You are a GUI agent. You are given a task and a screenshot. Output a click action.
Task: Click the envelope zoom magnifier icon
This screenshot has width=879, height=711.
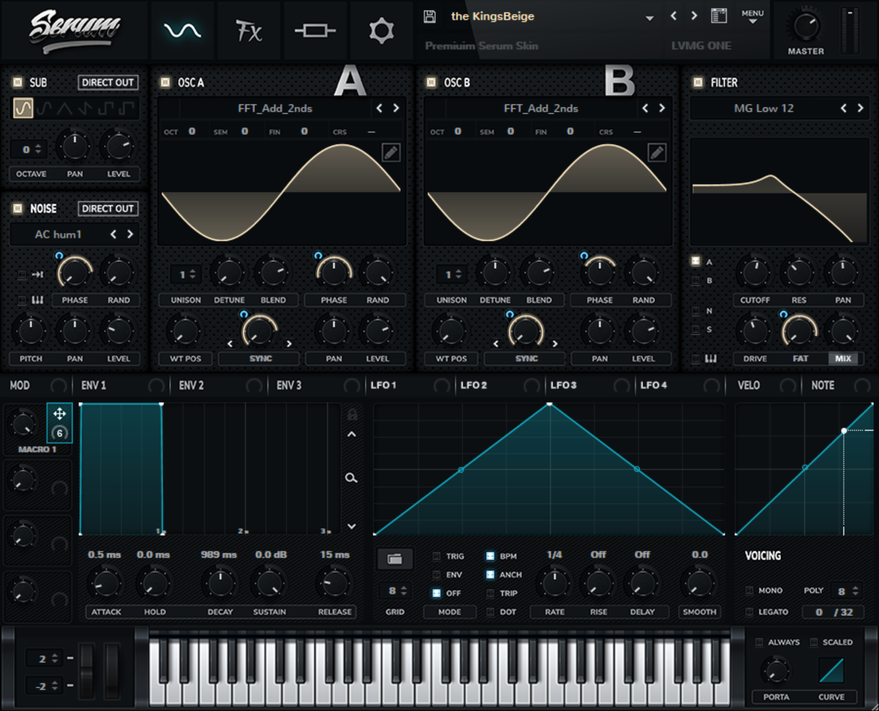pyautogui.click(x=351, y=478)
